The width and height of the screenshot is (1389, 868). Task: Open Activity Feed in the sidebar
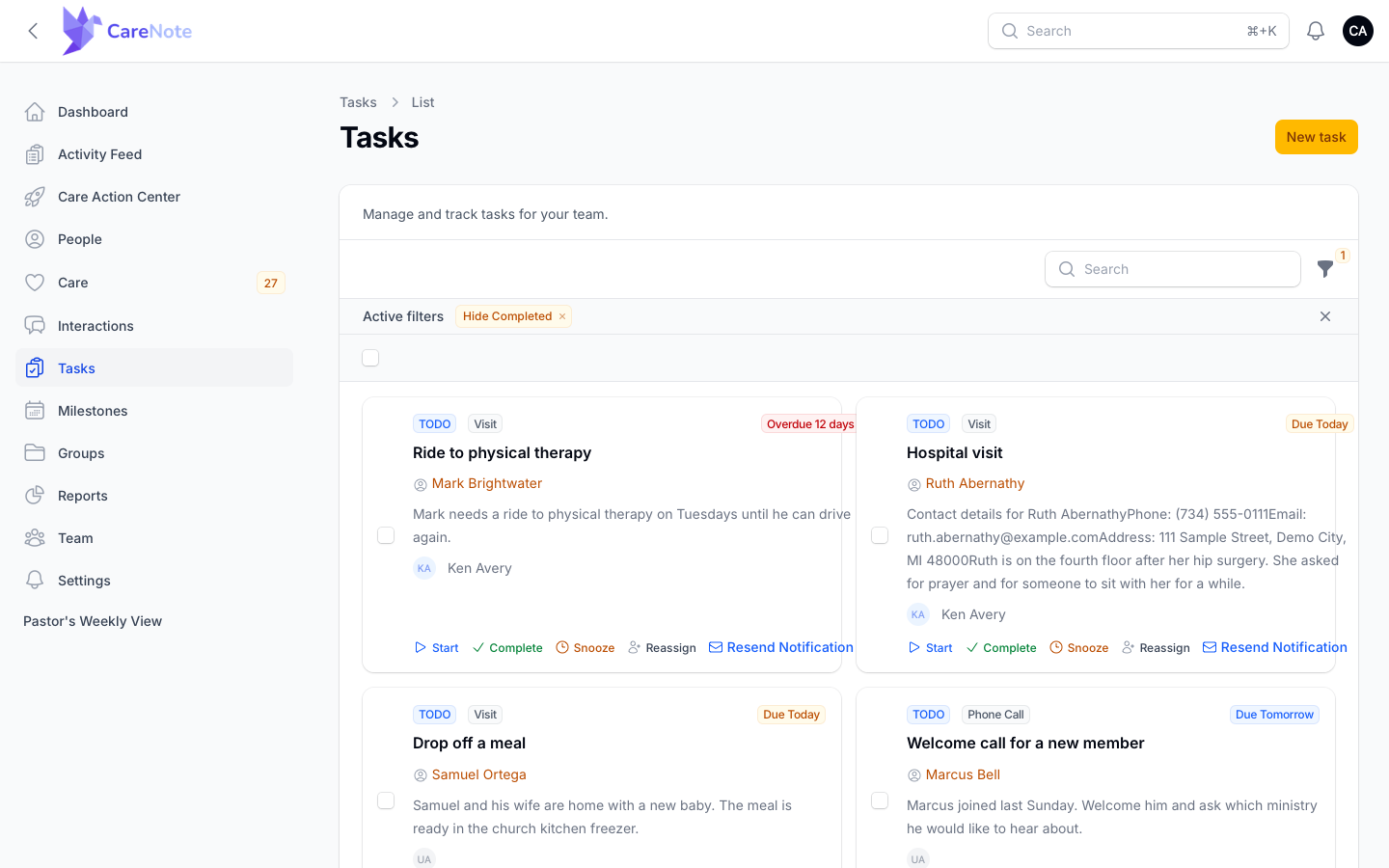pos(154,154)
